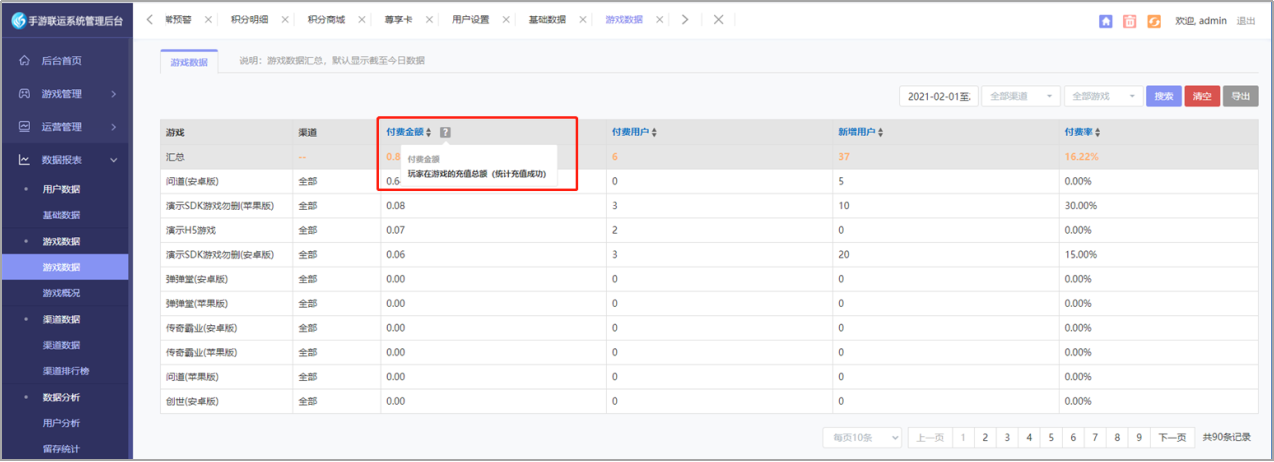Click the 欢迎, admin user label
Viewport: 1274px width, 462px height.
tap(1200, 20)
